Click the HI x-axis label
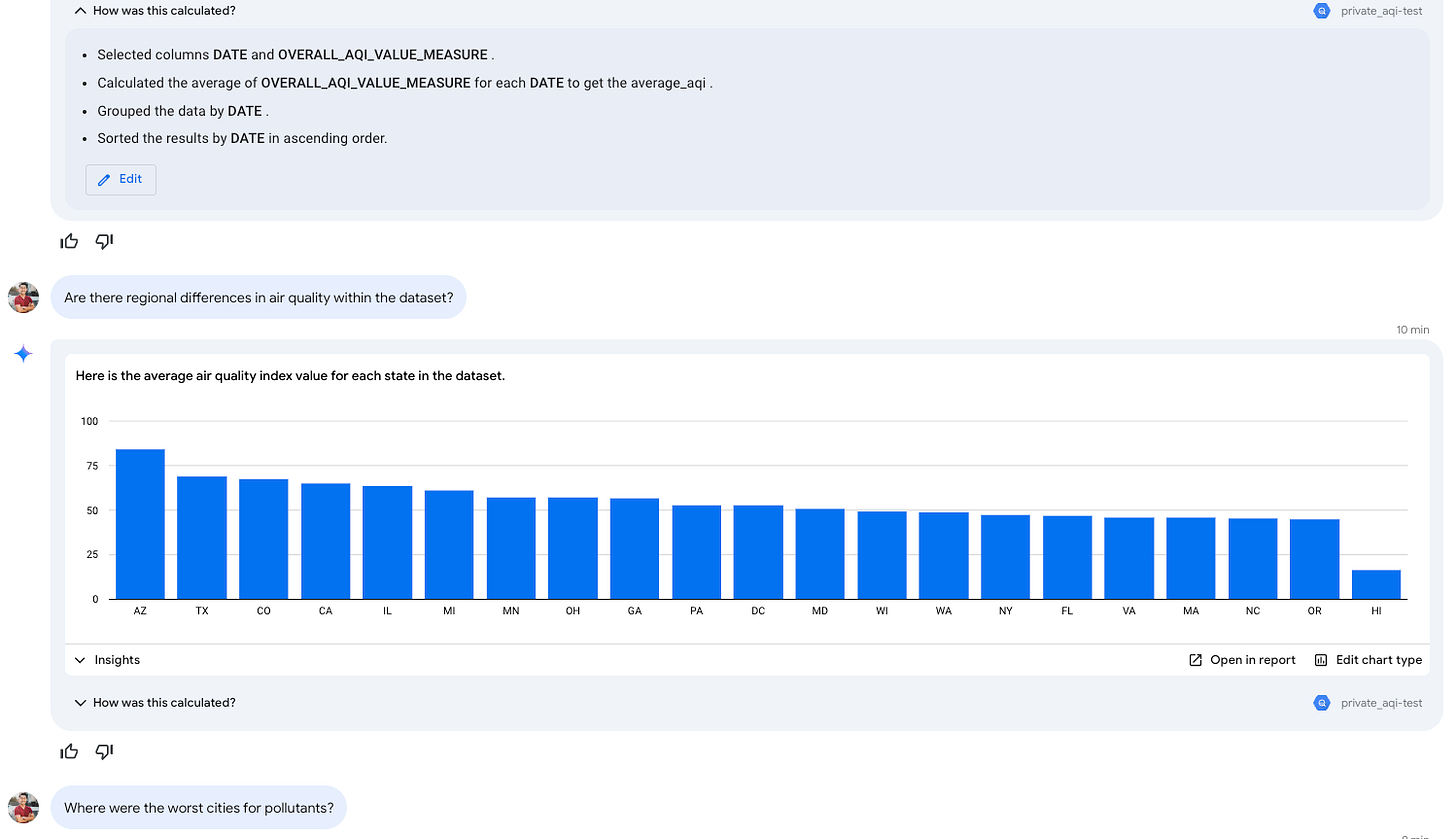This screenshot has height=839, width=1456. coord(1377,610)
